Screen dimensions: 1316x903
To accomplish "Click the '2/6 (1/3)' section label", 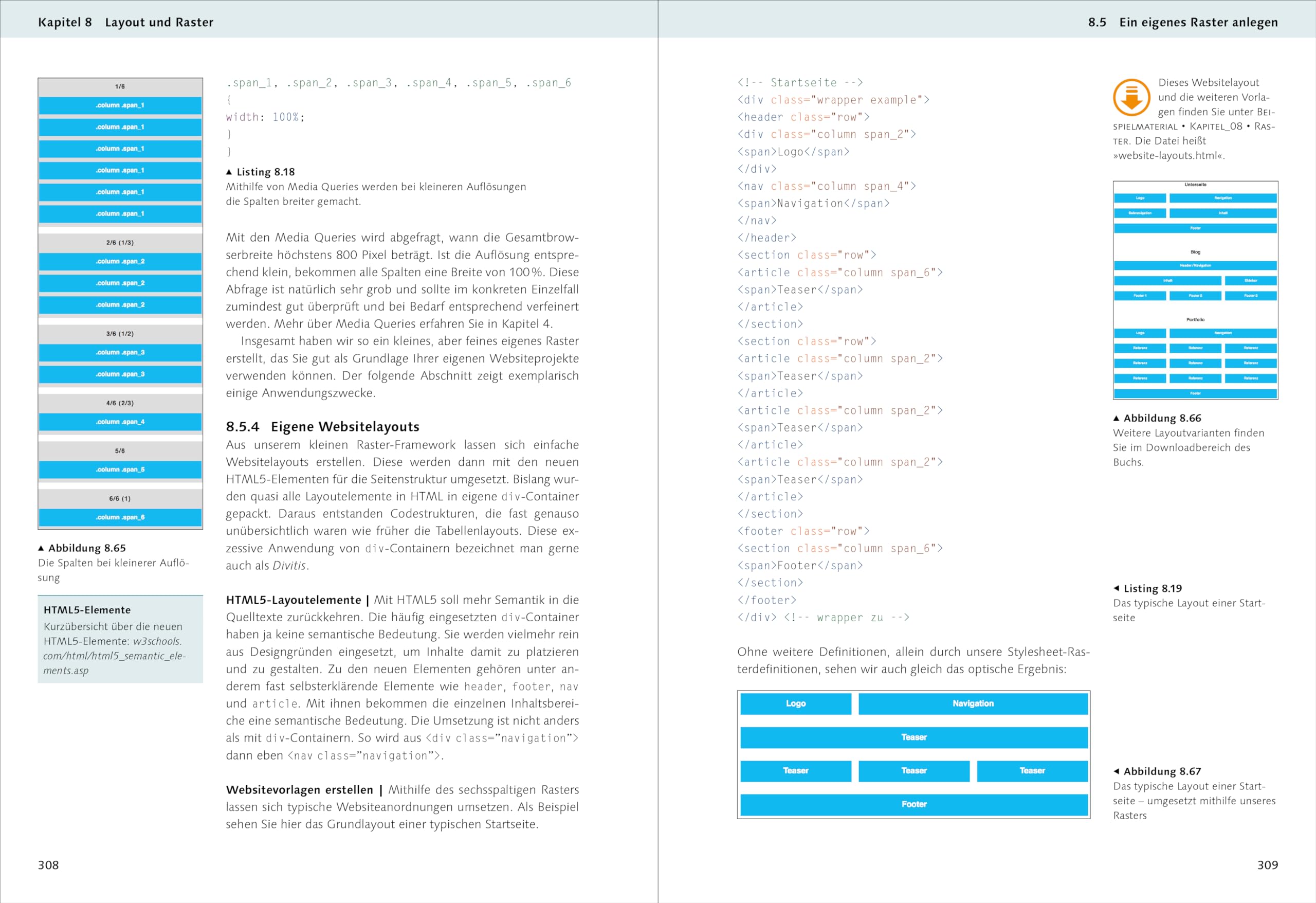I will (120, 242).
